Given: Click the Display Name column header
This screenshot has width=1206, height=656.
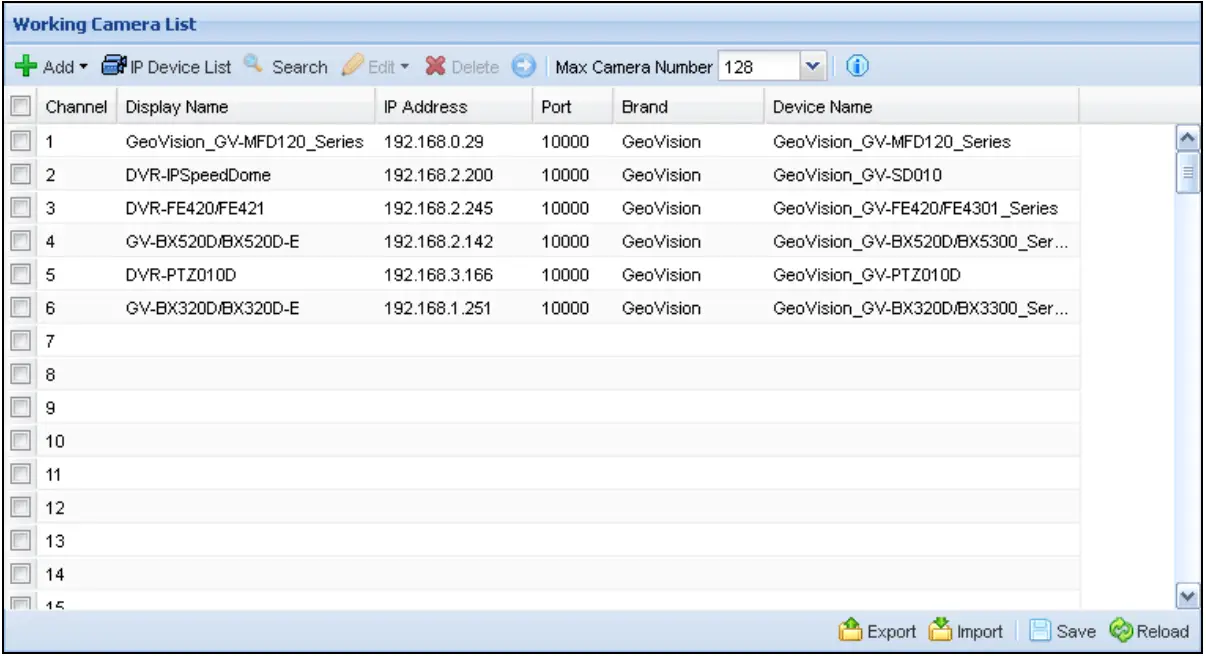Looking at the screenshot, I should pos(177,107).
